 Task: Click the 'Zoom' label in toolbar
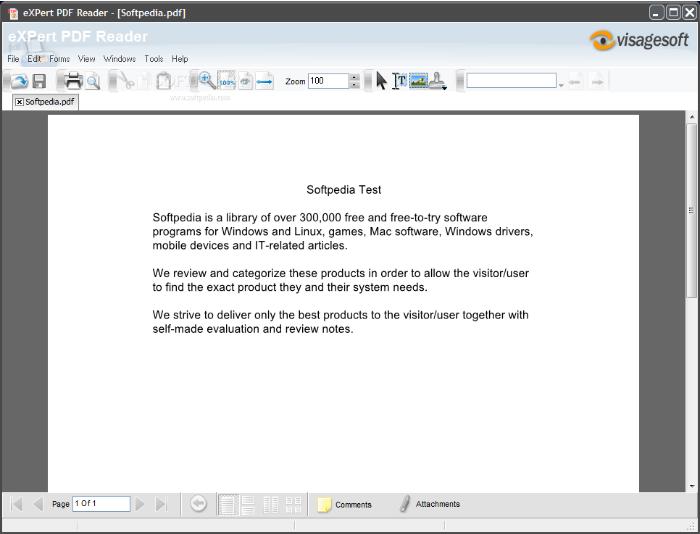coord(295,81)
